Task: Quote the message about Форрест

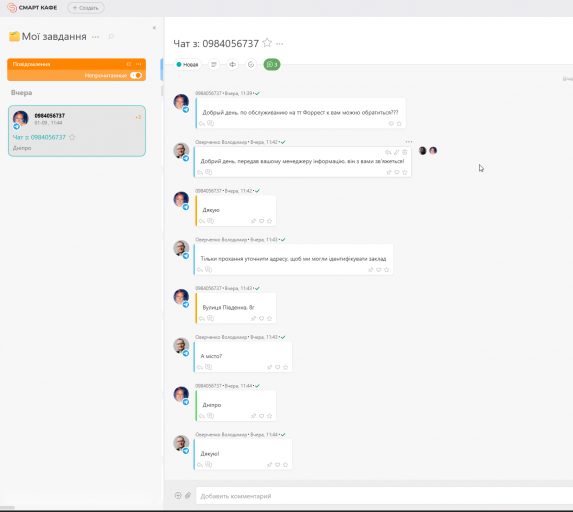Action: [210, 124]
